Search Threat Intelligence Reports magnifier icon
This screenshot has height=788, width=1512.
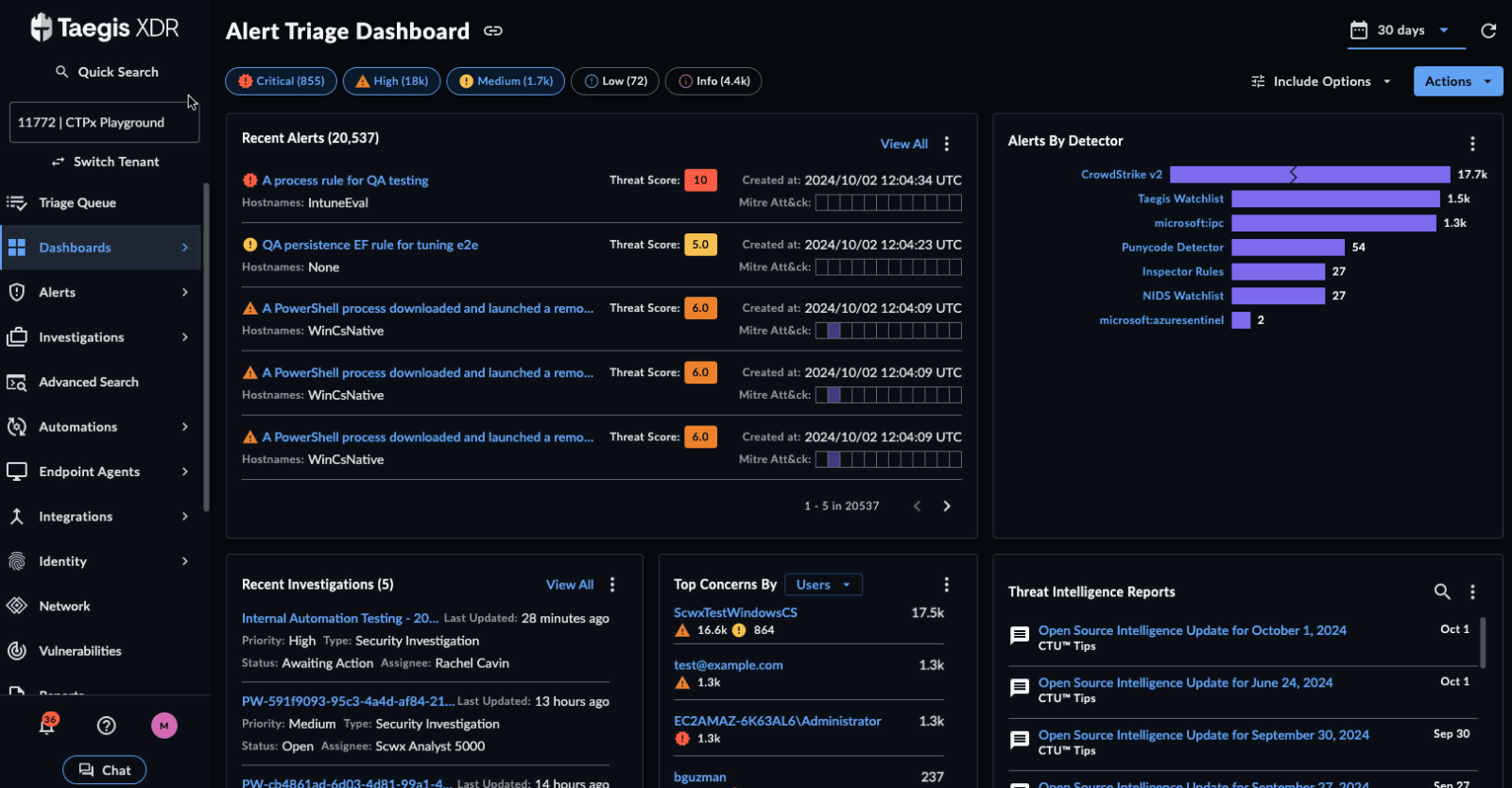tap(1442, 591)
